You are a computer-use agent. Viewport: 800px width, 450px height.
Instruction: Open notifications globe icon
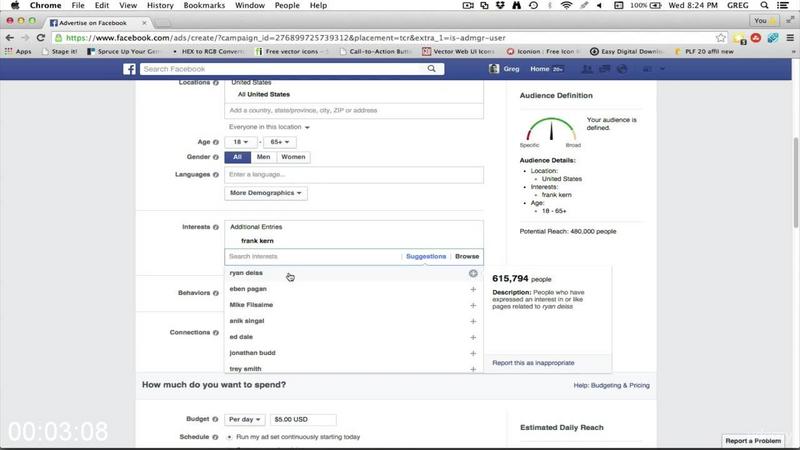(x=622, y=69)
